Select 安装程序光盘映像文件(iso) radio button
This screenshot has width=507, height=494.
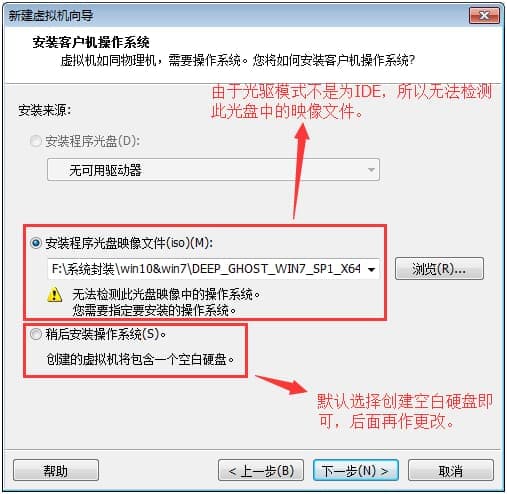tap(36, 243)
